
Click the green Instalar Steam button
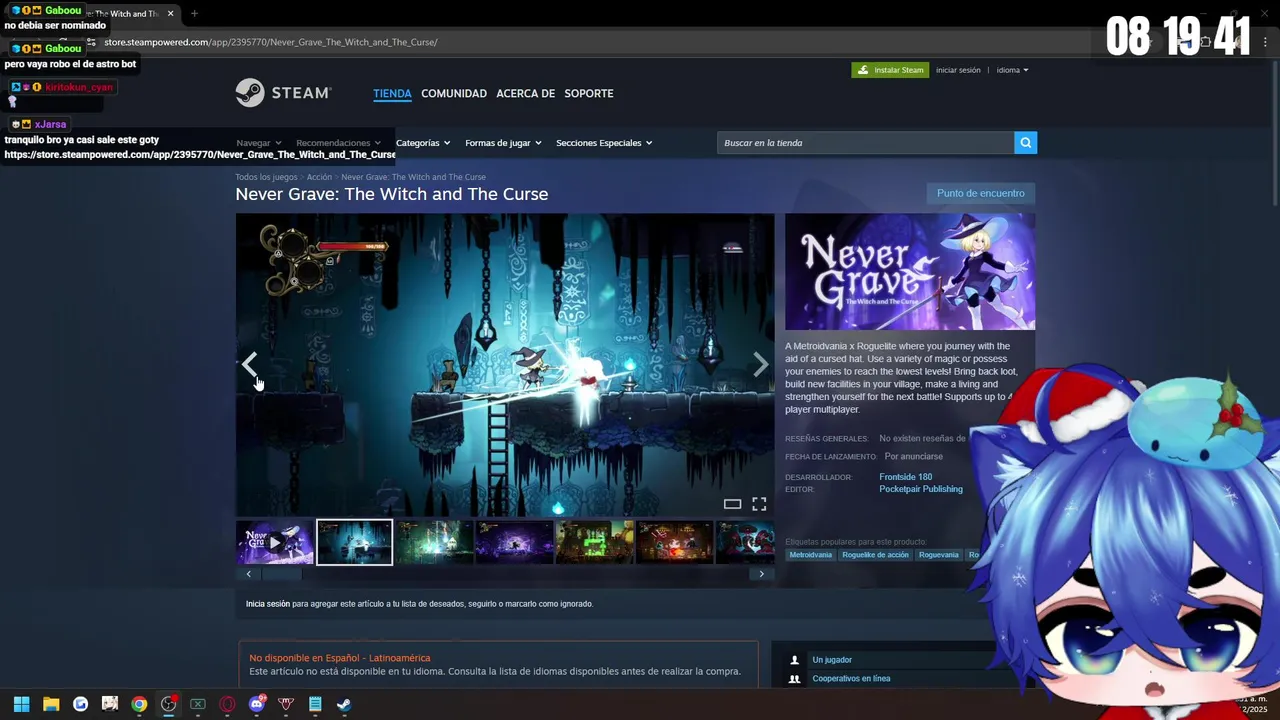(890, 70)
